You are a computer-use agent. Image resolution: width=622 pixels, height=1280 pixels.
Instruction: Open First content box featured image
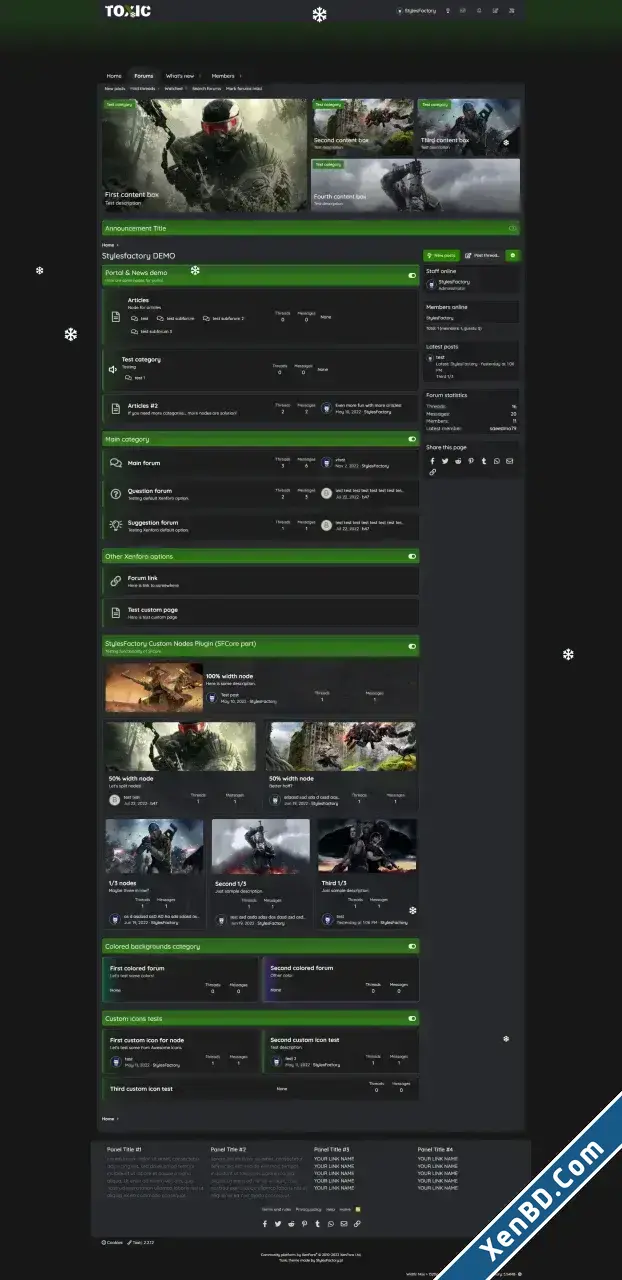tap(205, 155)
